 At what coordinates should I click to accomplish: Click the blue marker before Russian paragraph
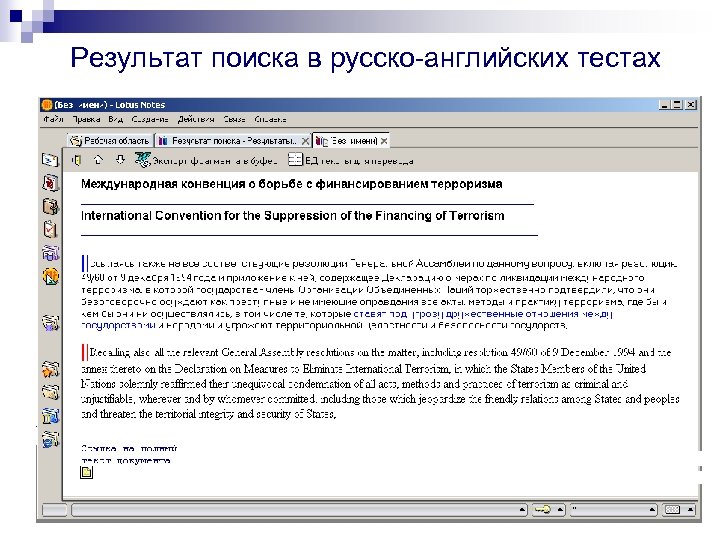pyautogui.click(x=84, y=264)
